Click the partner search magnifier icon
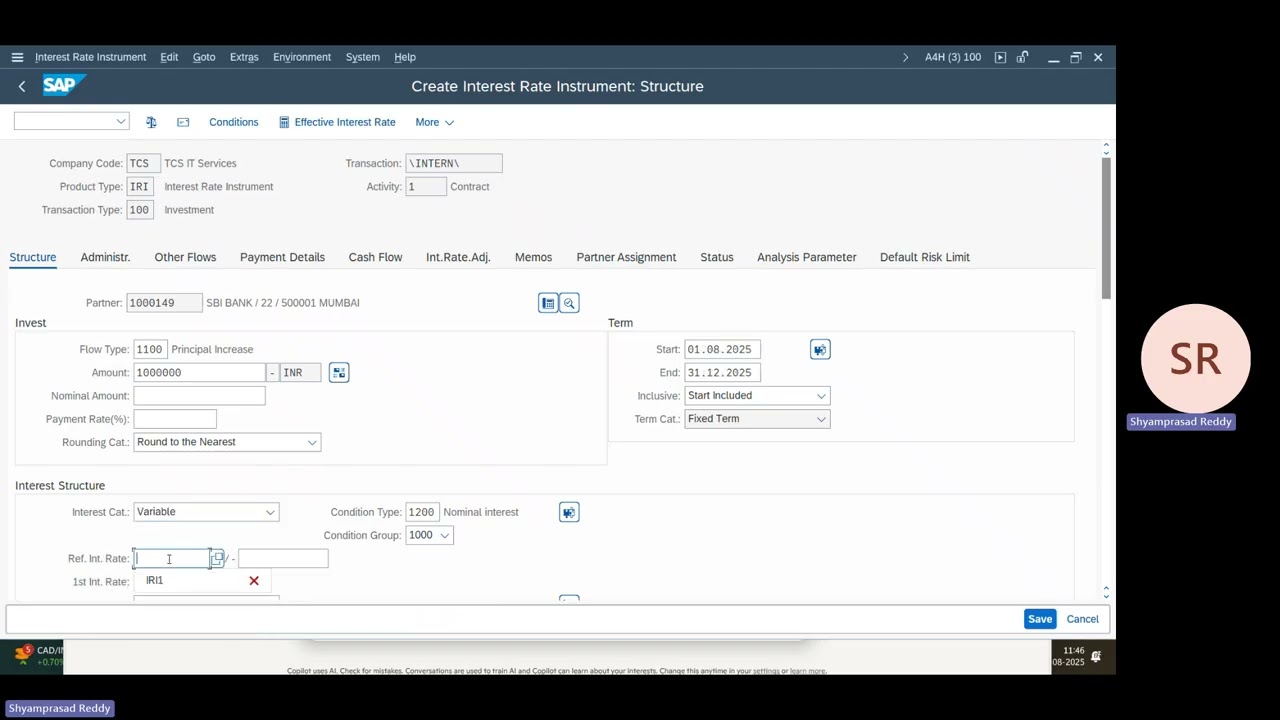1280x720 pixels. click(569, 303)
